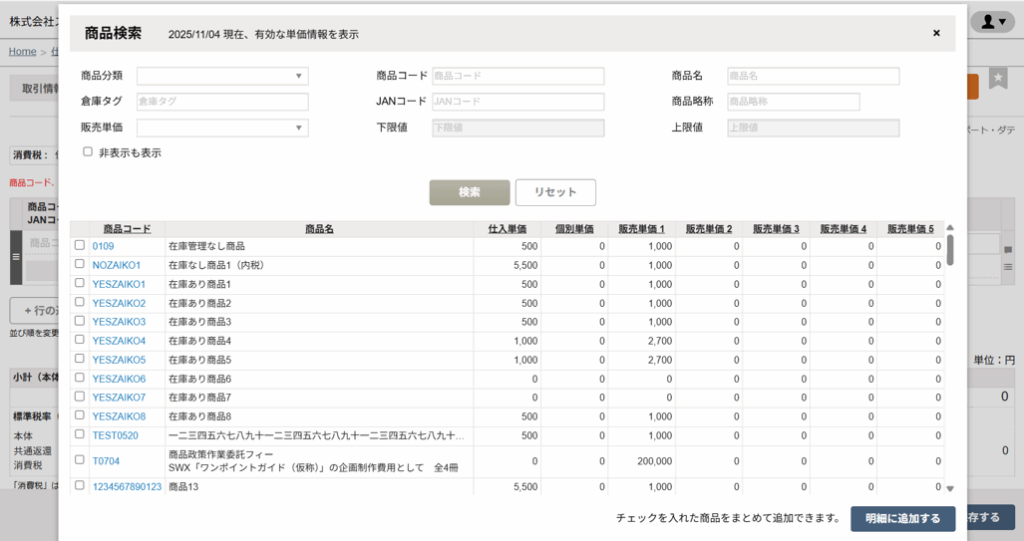Open the 販売単価 dropdown list
Image resolution: width=1024 pixels, height=541 pixels.
pos(222,128)
